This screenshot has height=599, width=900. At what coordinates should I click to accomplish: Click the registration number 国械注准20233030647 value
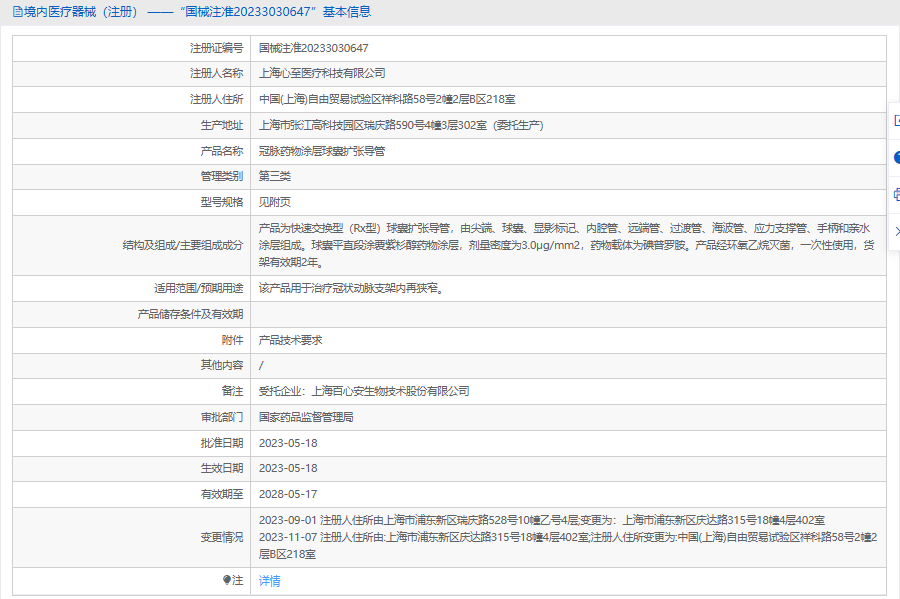[x=313, y=48]
